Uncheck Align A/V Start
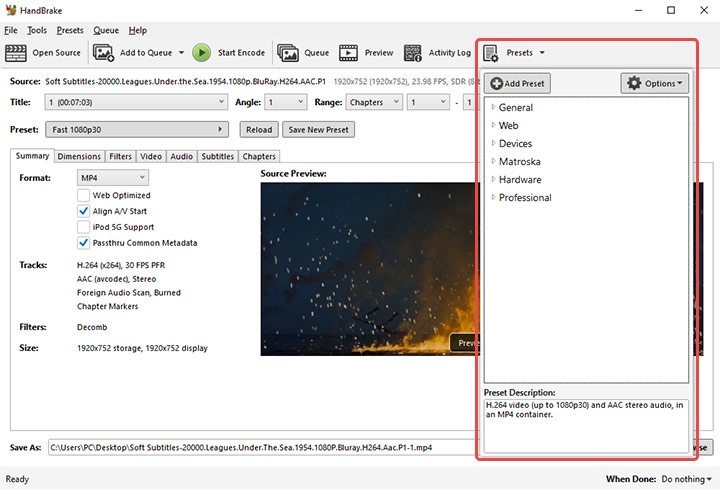Viewport: 720px width, 490px height. pyautogui.click(x=83, y=211)
